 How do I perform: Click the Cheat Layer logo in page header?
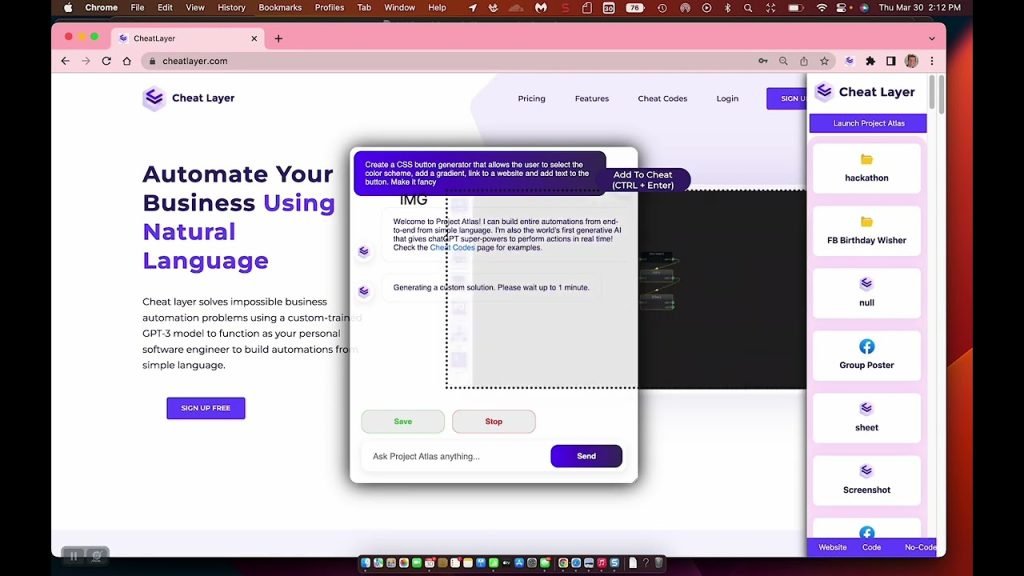[x=189, y=98]
